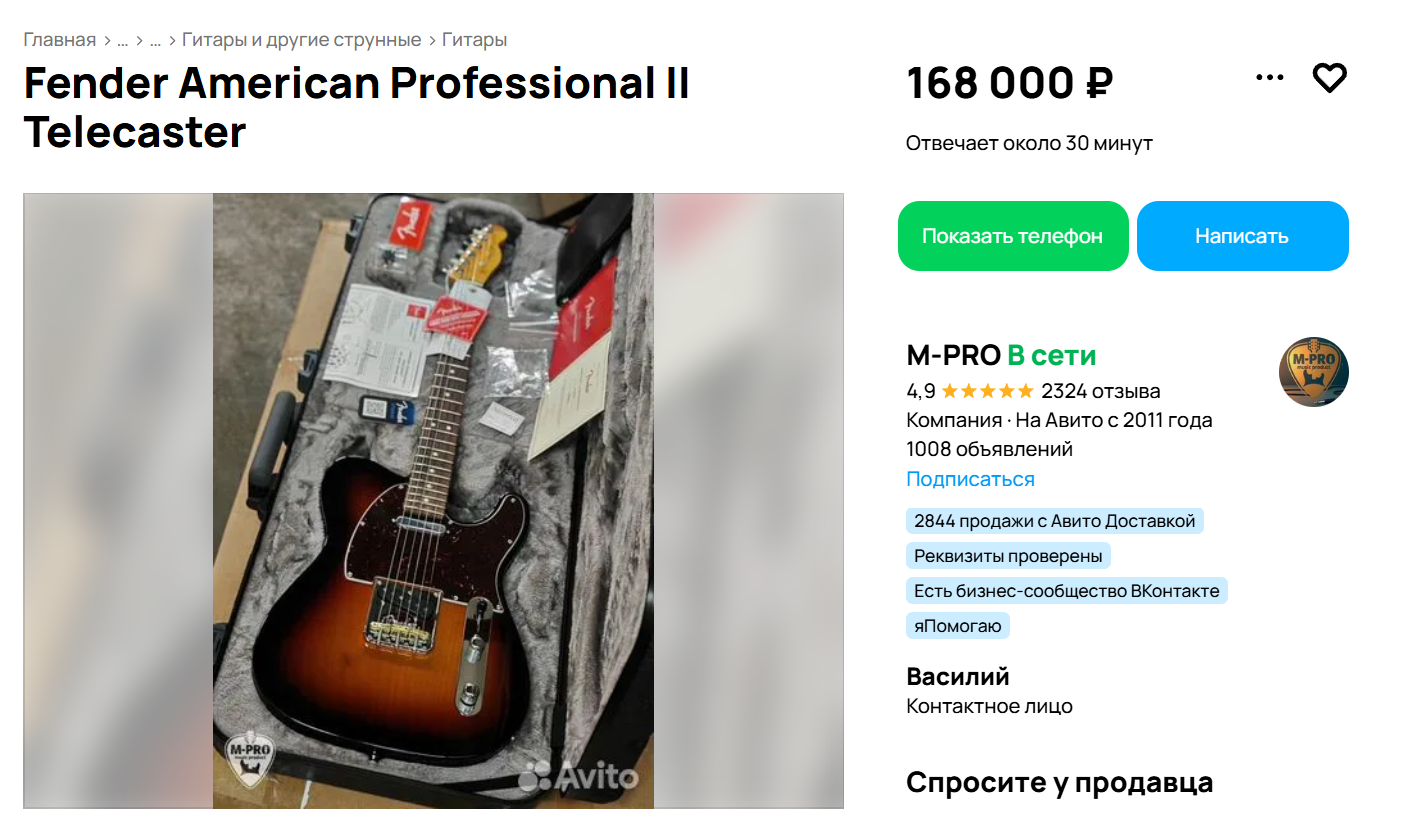Expand the second collapsed breadcrumb ellipsis

pyautogui.click(x=155, y=40)
